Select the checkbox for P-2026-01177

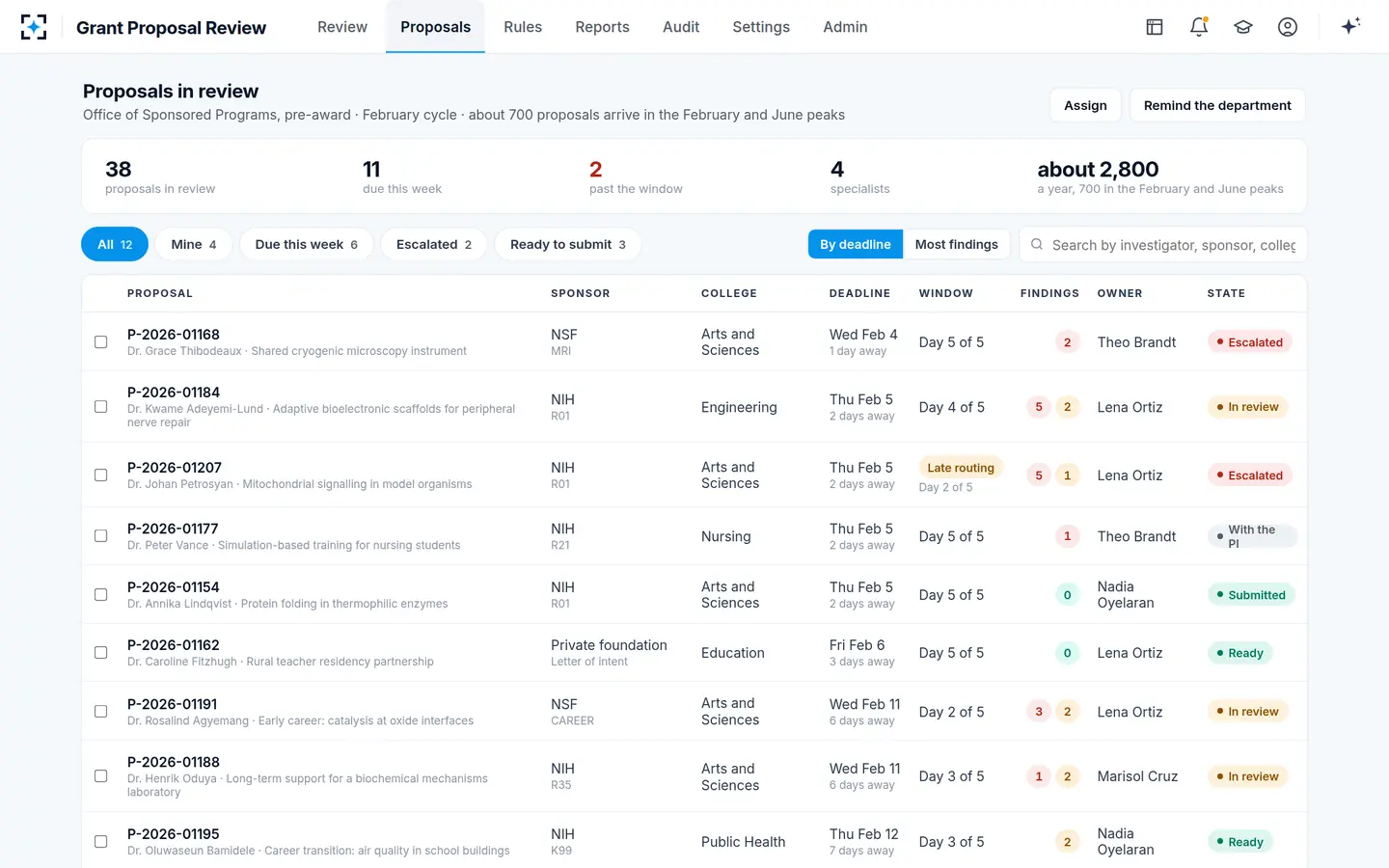tap(100, 536)
